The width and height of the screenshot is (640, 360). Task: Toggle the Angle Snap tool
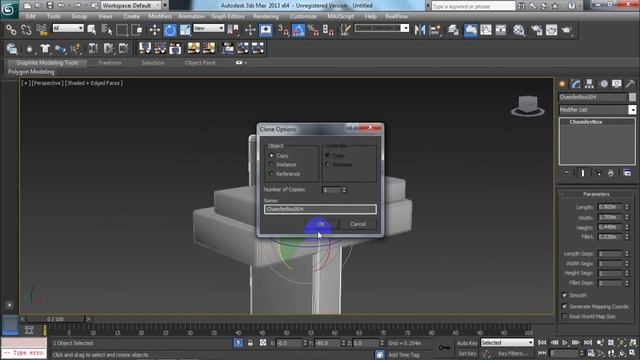coord(298,30)
